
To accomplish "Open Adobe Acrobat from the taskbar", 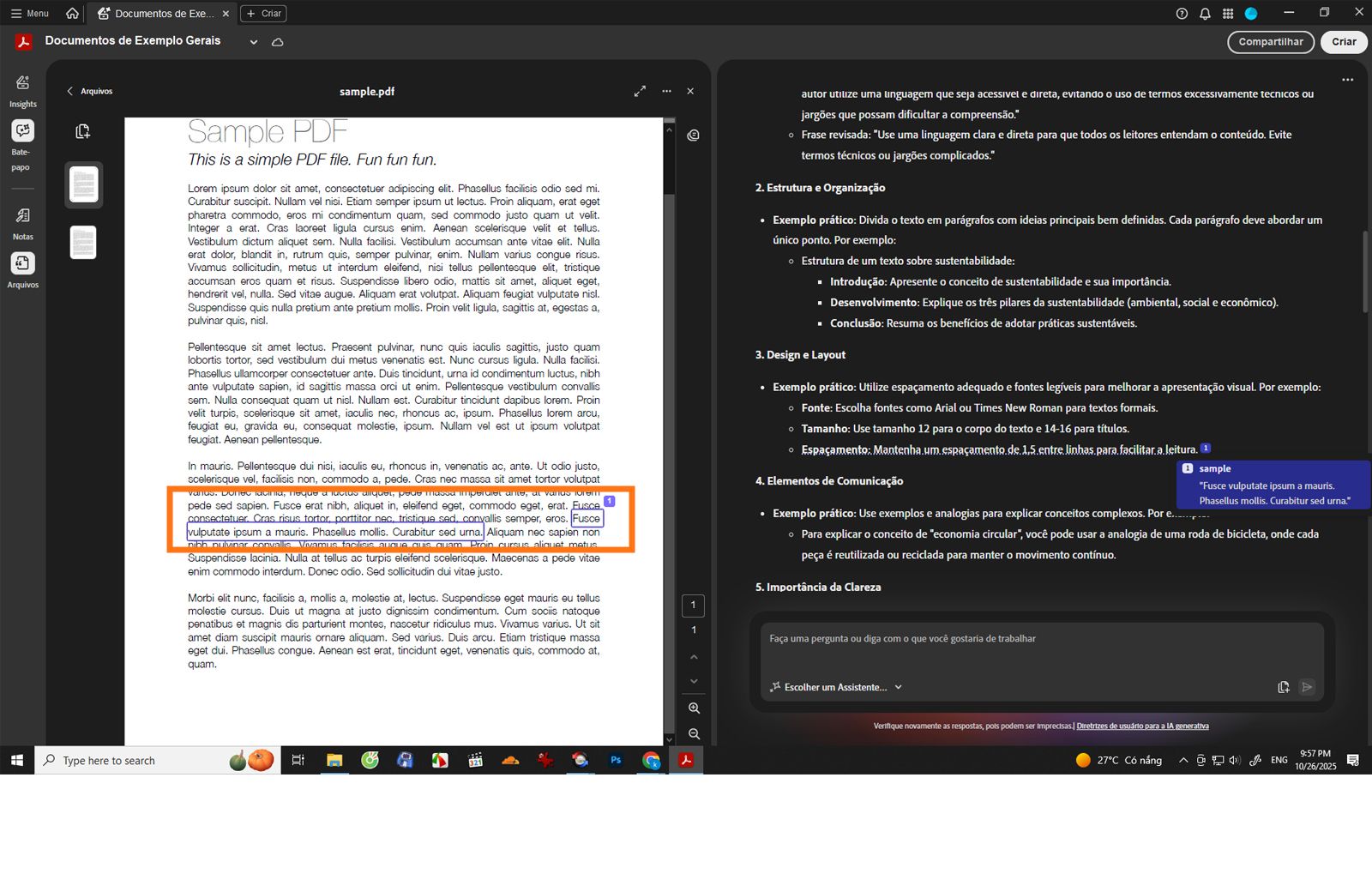I will [x=685, y=760].
